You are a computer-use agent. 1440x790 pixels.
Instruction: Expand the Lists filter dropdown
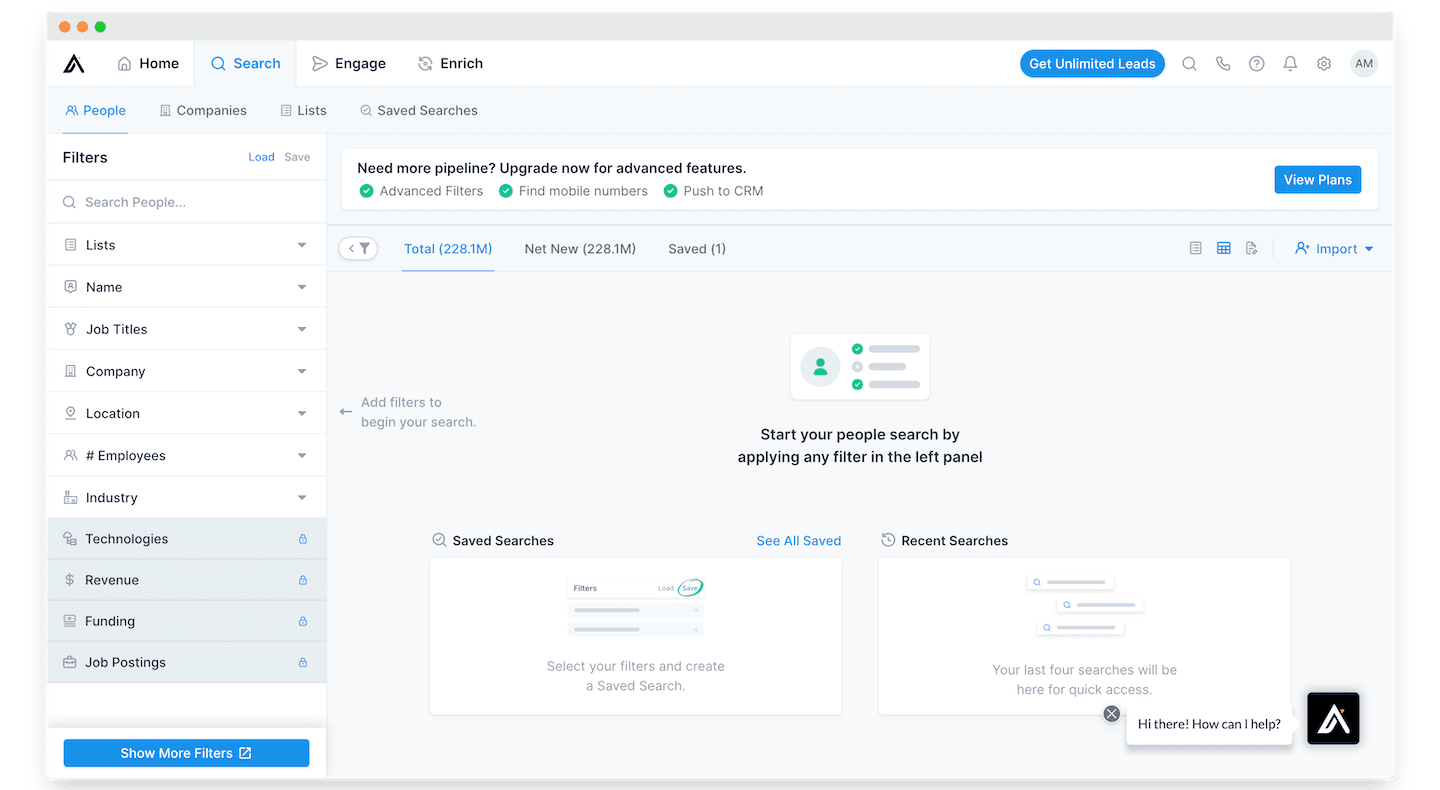click(302, 245)
